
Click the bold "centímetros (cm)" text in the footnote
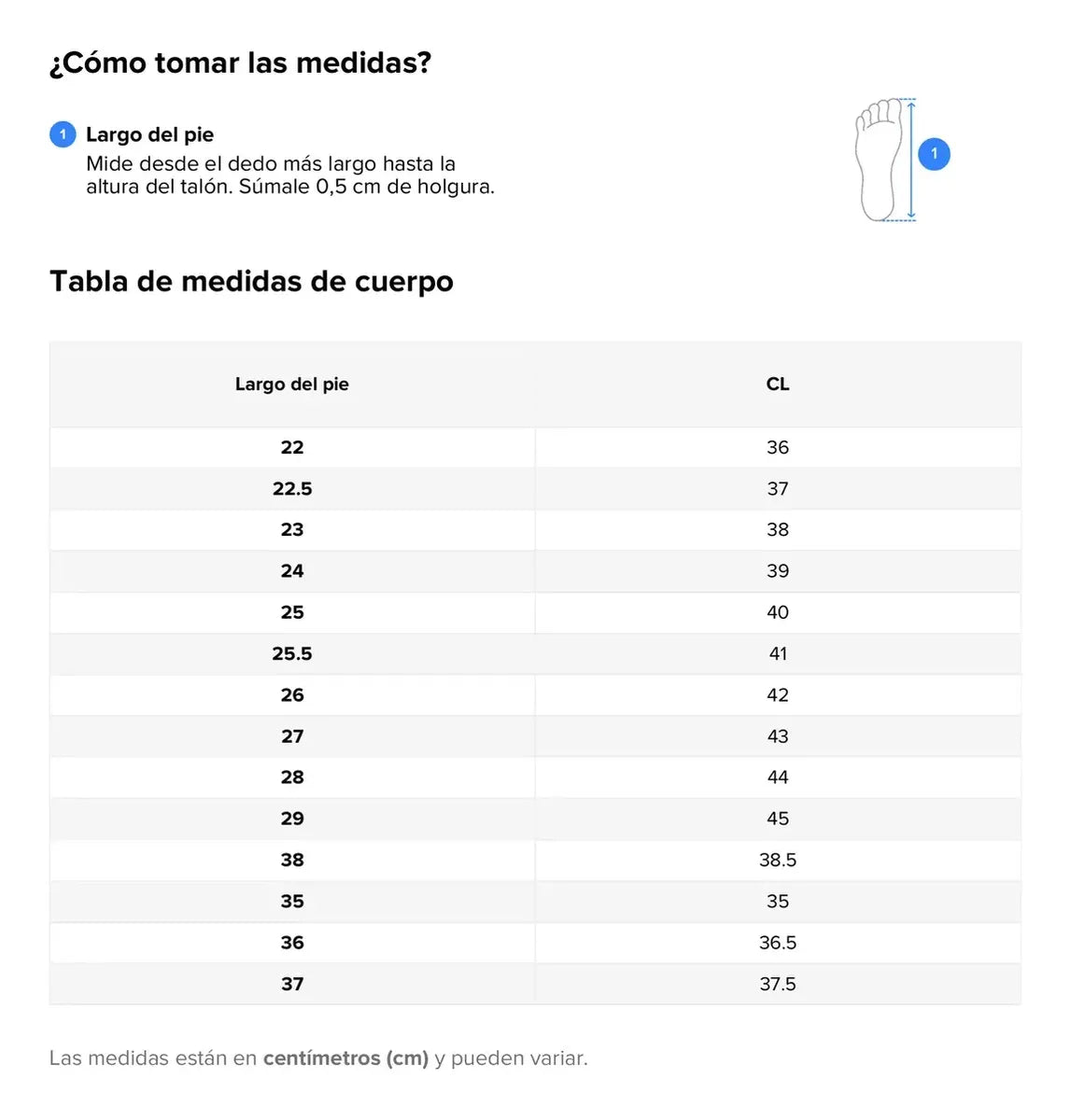click(x=345, y=1058)
